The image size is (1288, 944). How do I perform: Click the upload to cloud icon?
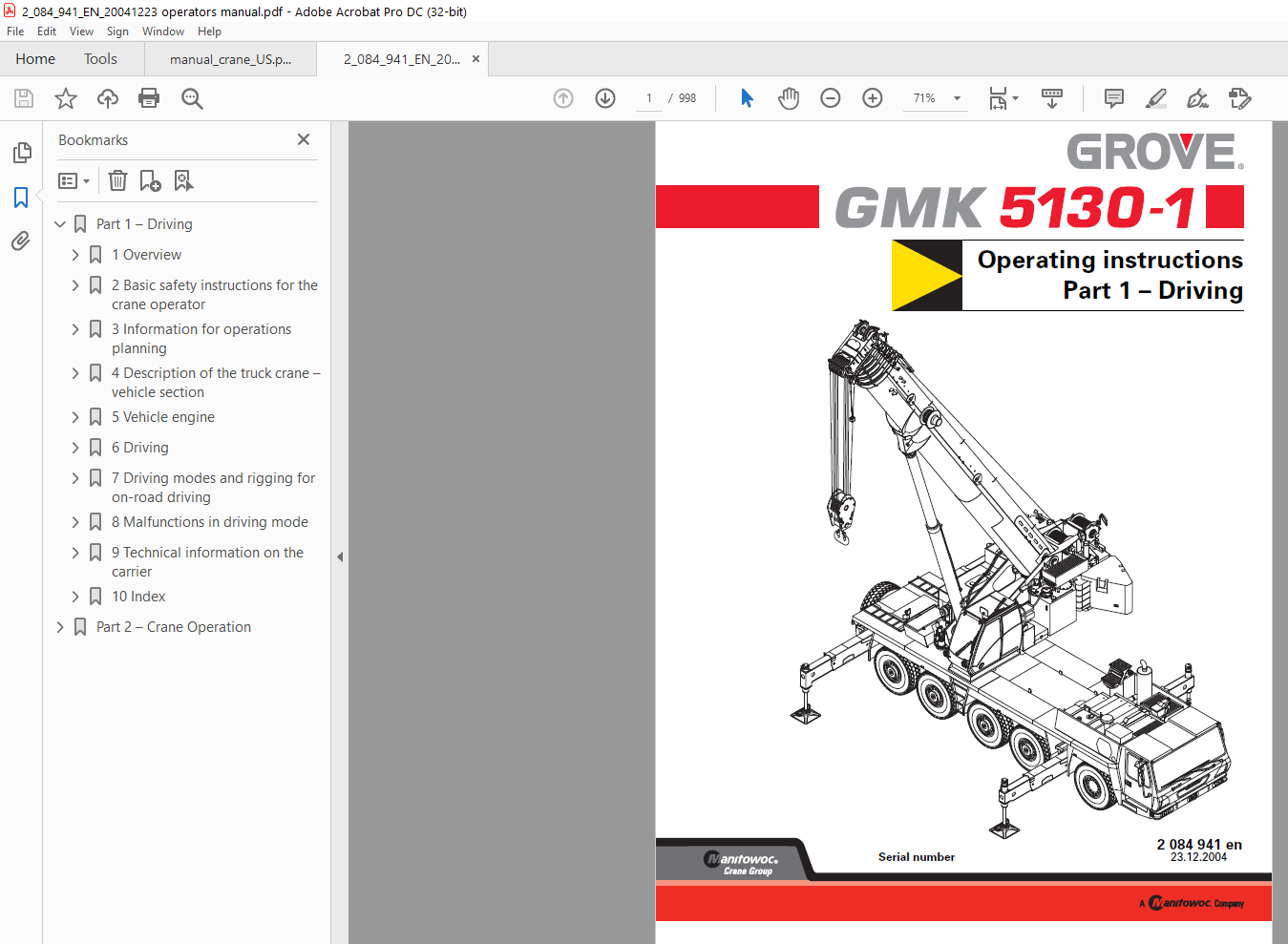tap(108, 98)
